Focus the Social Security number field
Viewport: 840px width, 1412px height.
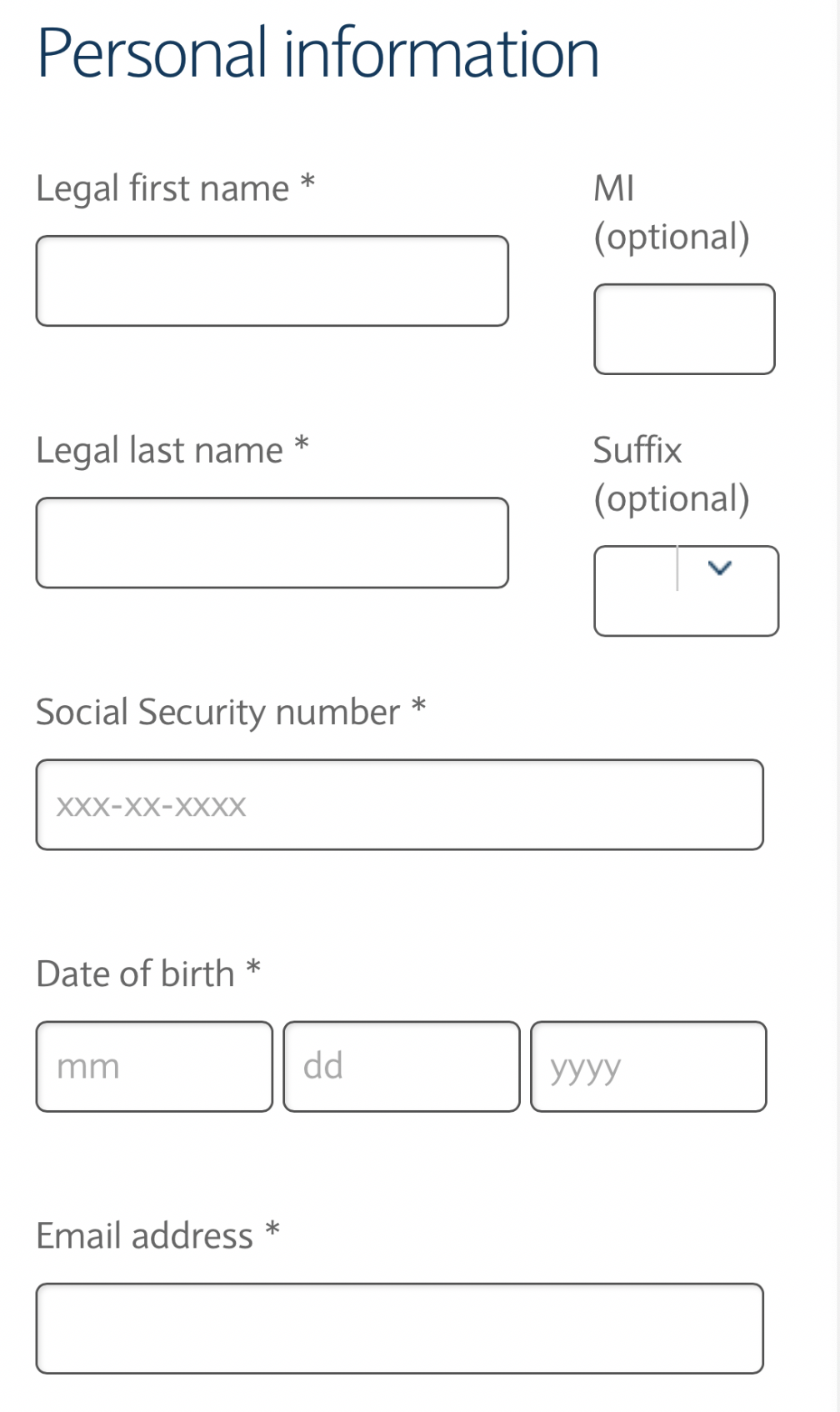tap(399, 804)
